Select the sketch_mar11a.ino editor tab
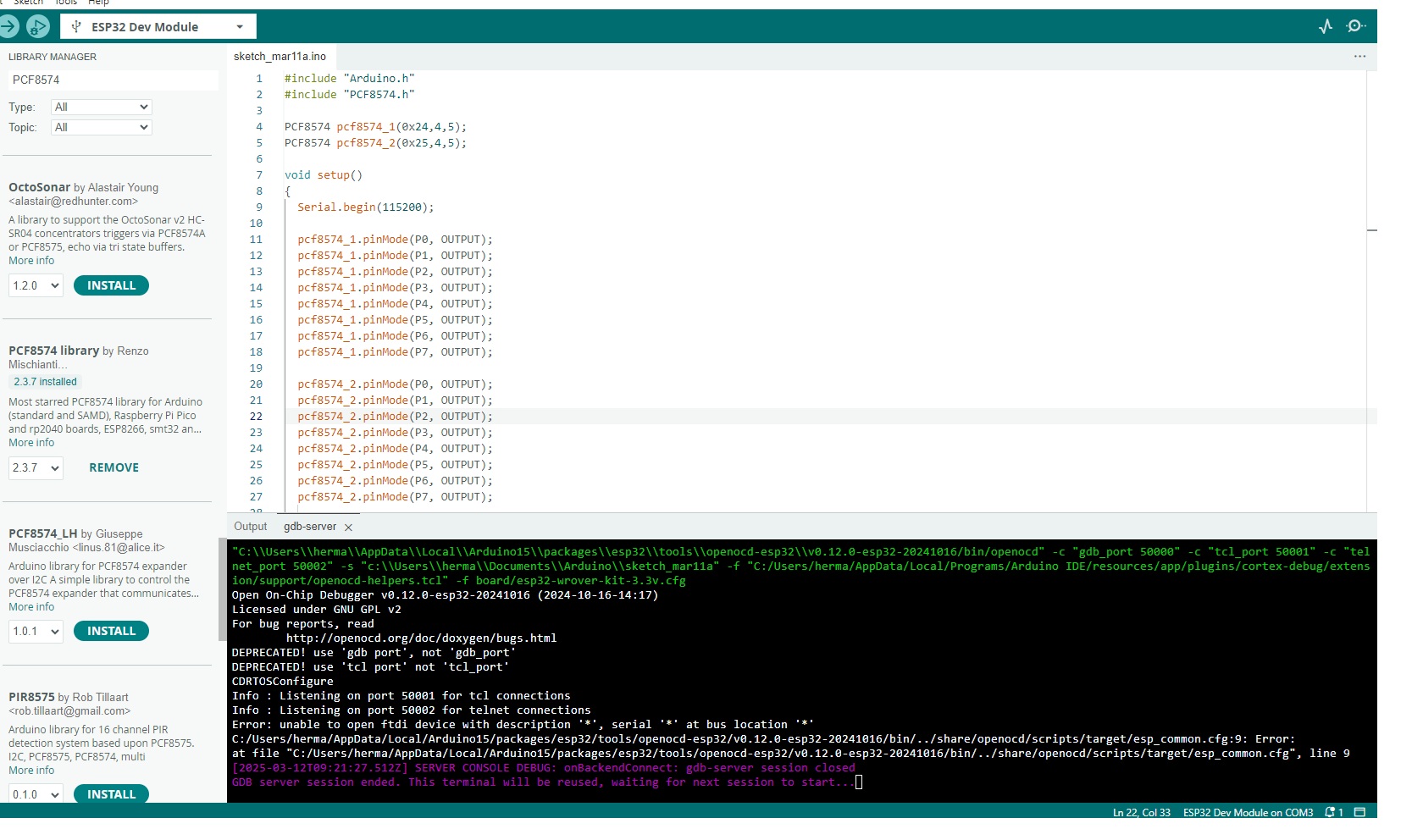 pos(280,57)
